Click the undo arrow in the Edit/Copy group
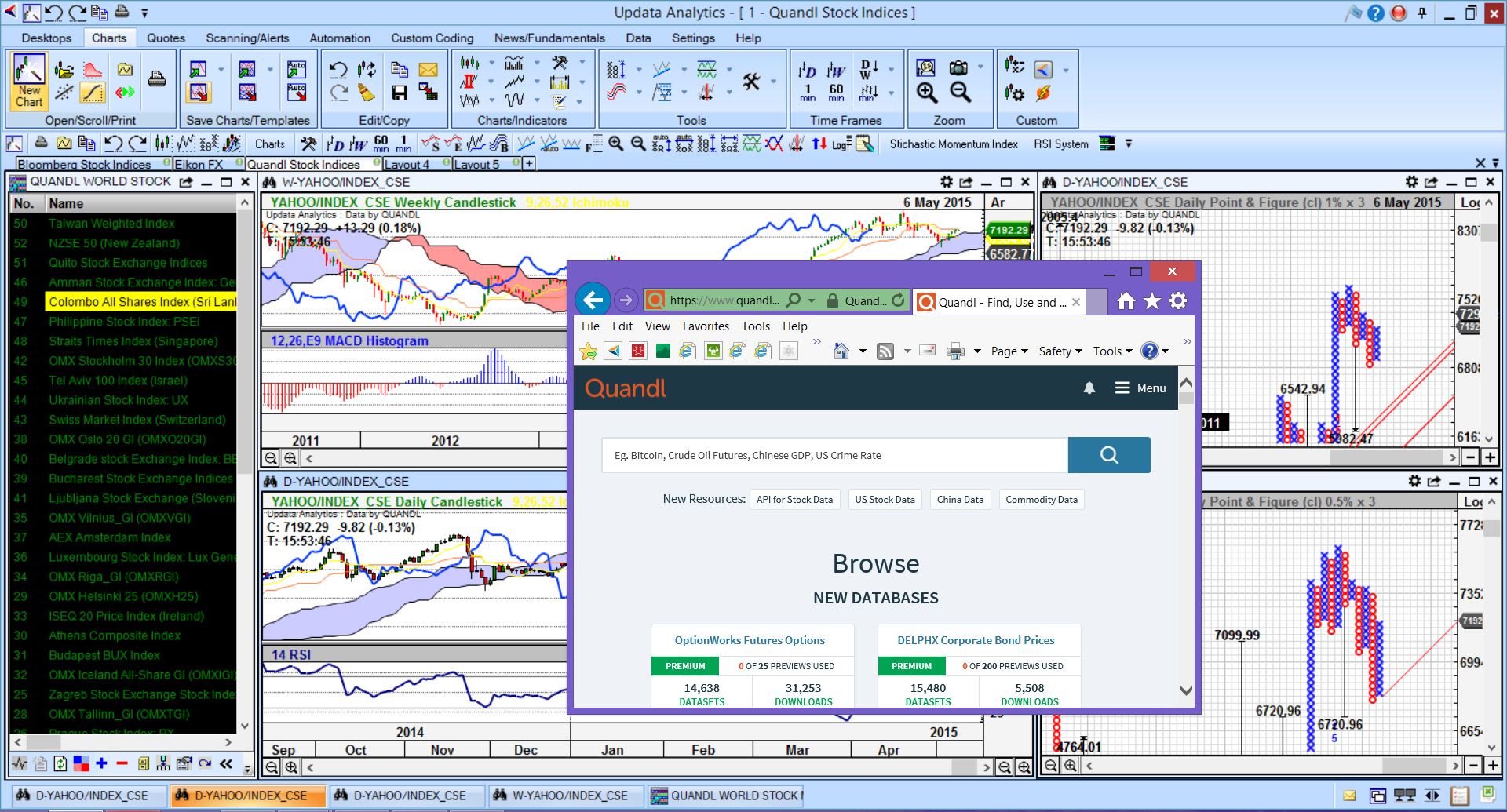 (x=338, y=70)
